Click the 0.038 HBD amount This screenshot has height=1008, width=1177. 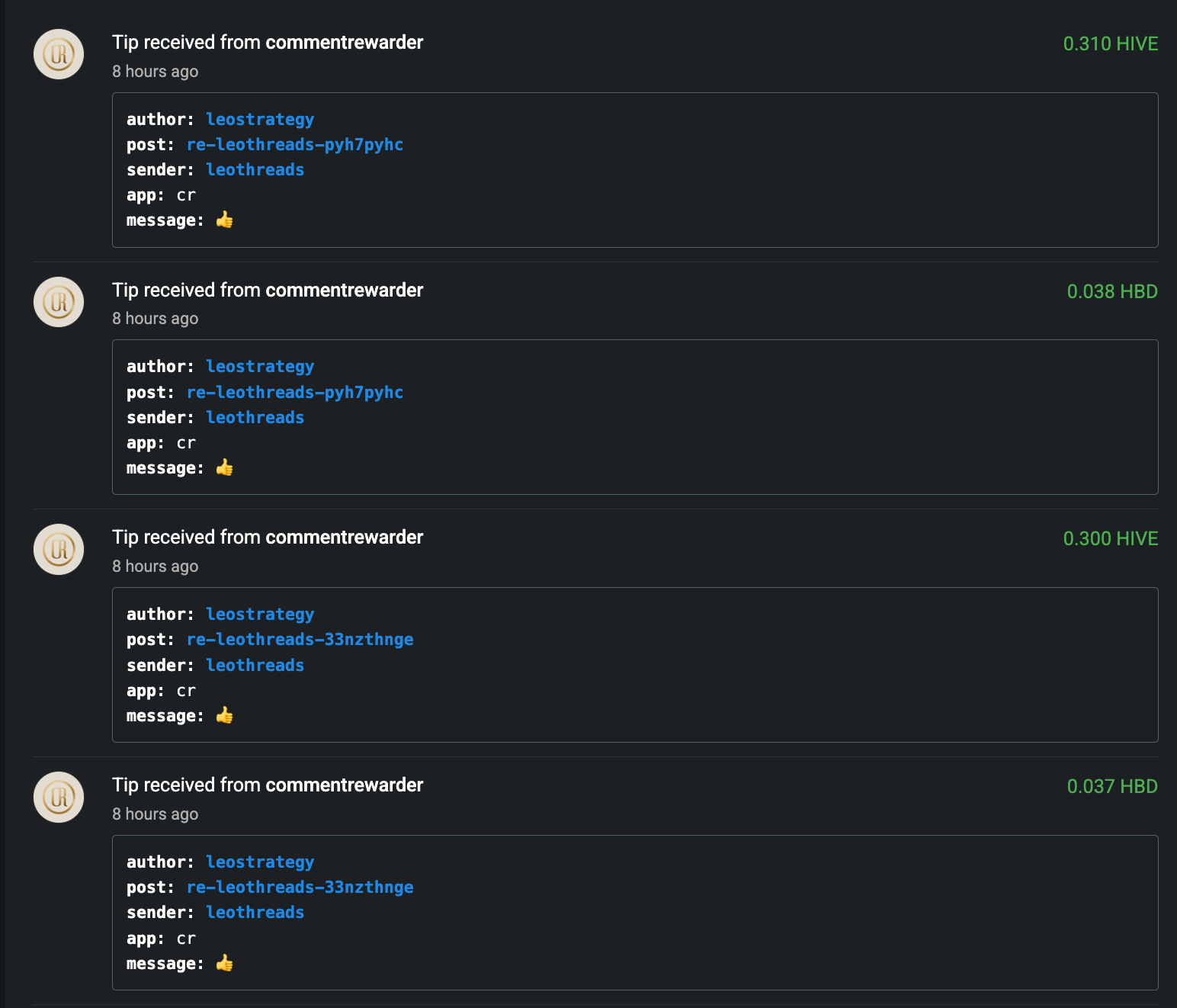coord(1111,291)
